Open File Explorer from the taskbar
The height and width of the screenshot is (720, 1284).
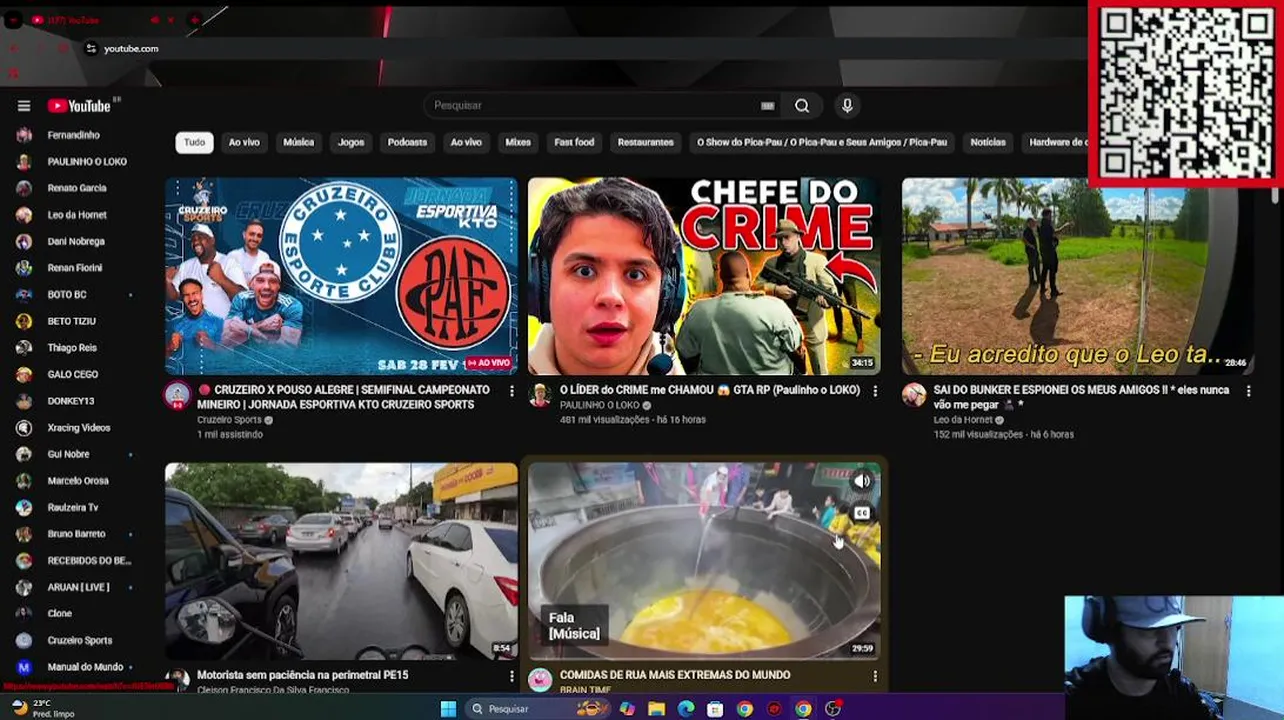[656, 709]
